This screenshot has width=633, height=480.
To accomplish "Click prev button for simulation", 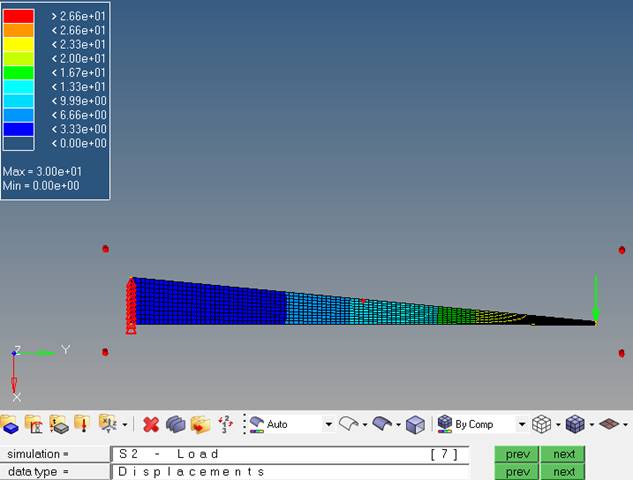I will (x=517, y=454).
